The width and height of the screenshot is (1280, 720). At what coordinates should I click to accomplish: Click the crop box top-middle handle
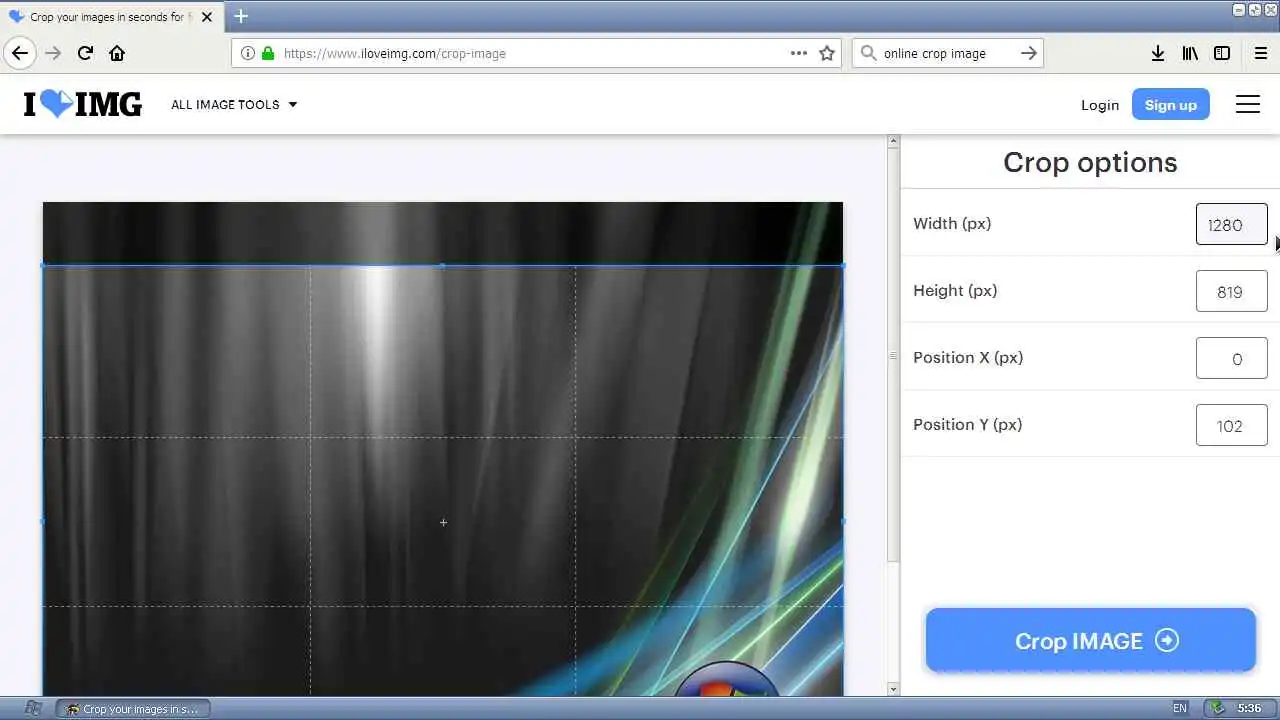[x=443, y=265]
